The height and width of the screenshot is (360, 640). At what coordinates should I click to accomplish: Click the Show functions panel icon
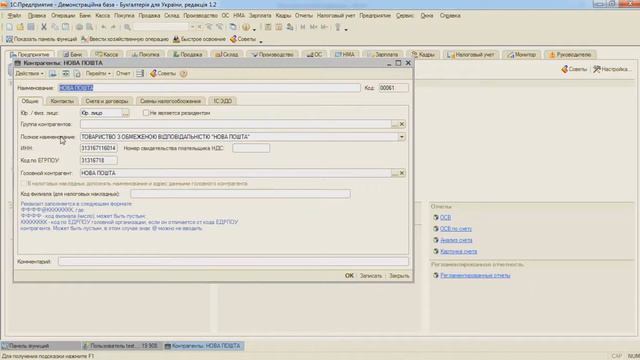(9, 39)
